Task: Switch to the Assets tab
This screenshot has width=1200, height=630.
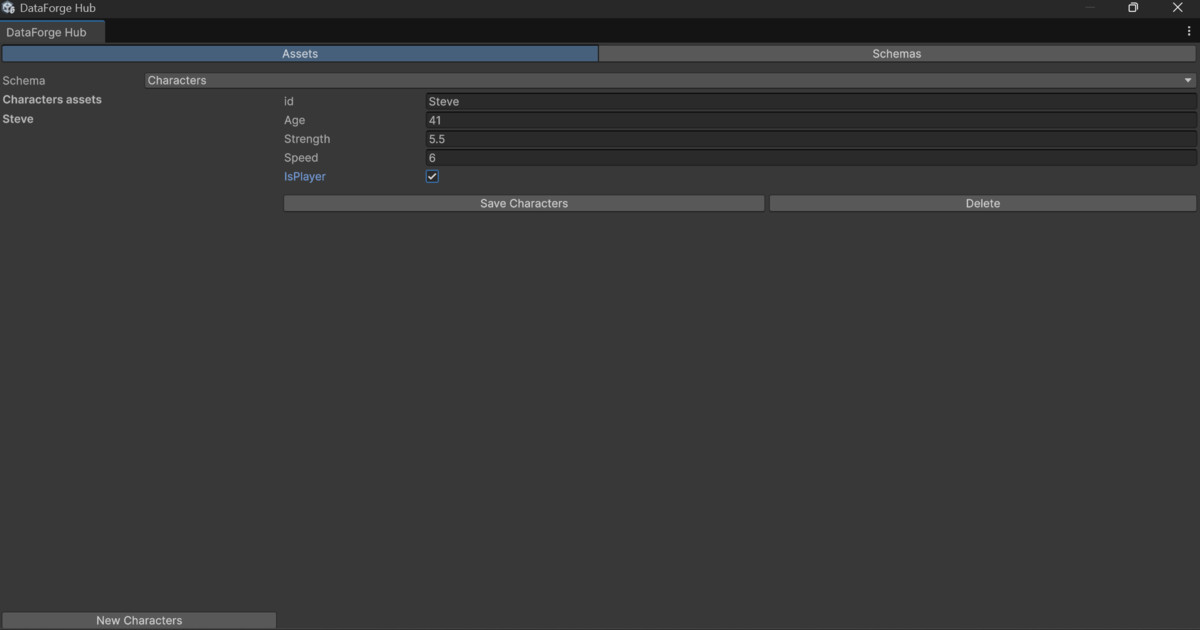Action: tap(299, 53)
